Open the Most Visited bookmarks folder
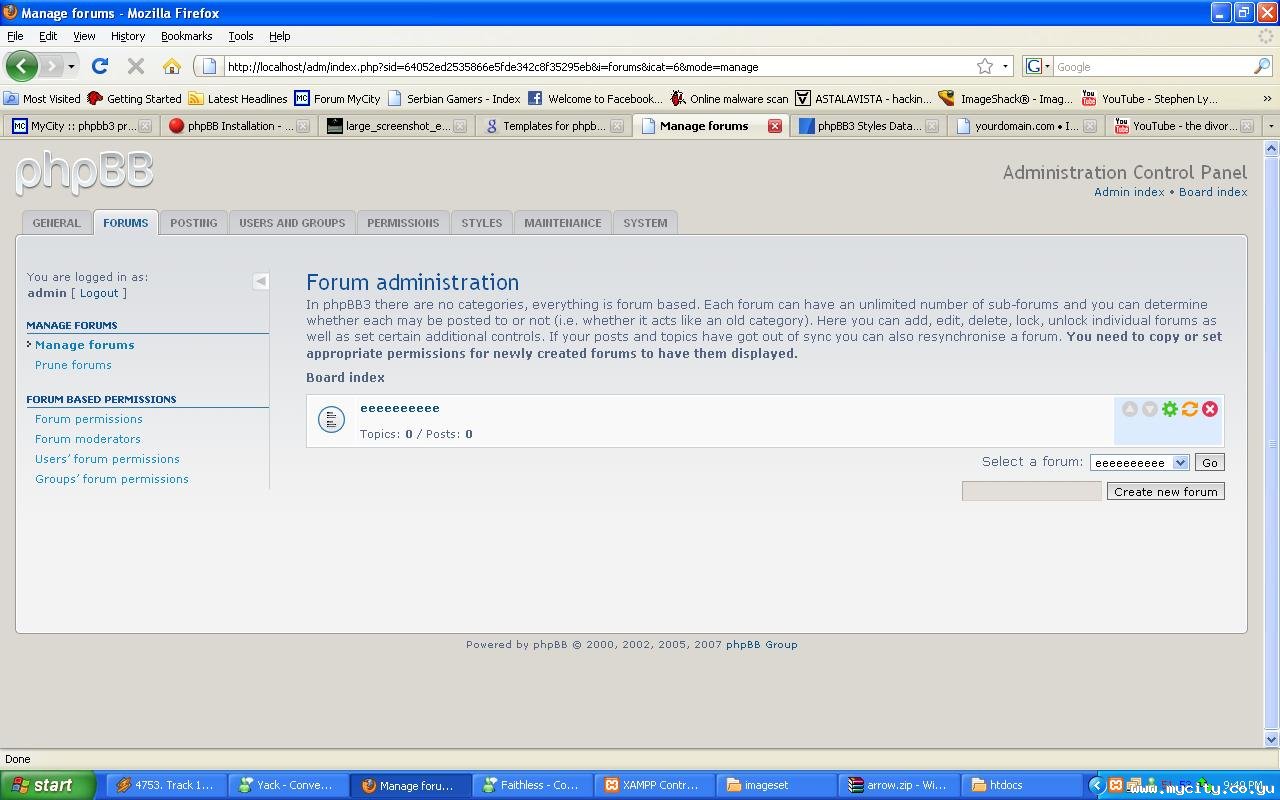 pos(42,98)
